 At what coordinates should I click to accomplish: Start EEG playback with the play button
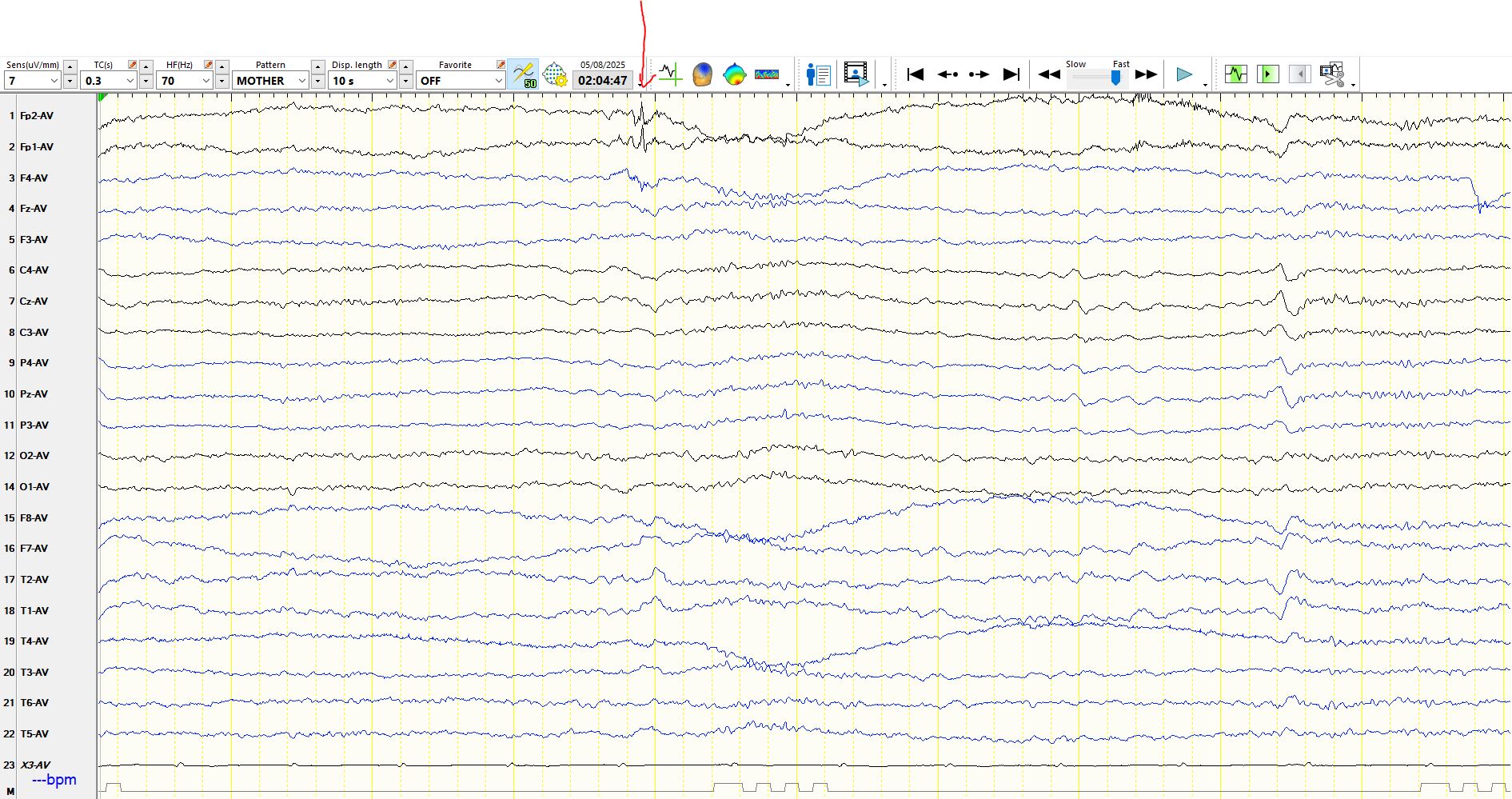coord(1184,74)
